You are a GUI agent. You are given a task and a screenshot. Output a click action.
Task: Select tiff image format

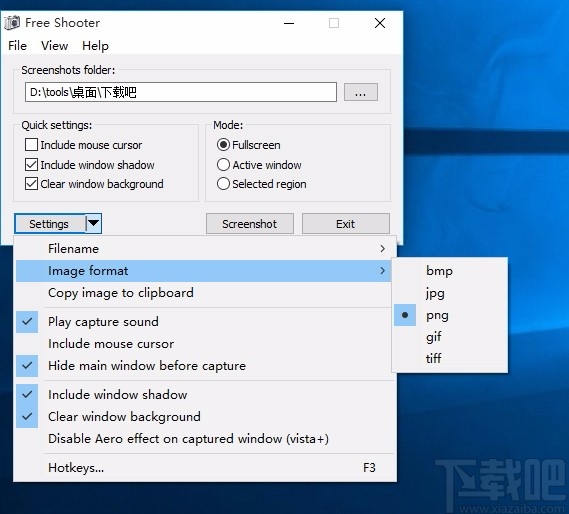pyautogui.click(x=450, y=359)
